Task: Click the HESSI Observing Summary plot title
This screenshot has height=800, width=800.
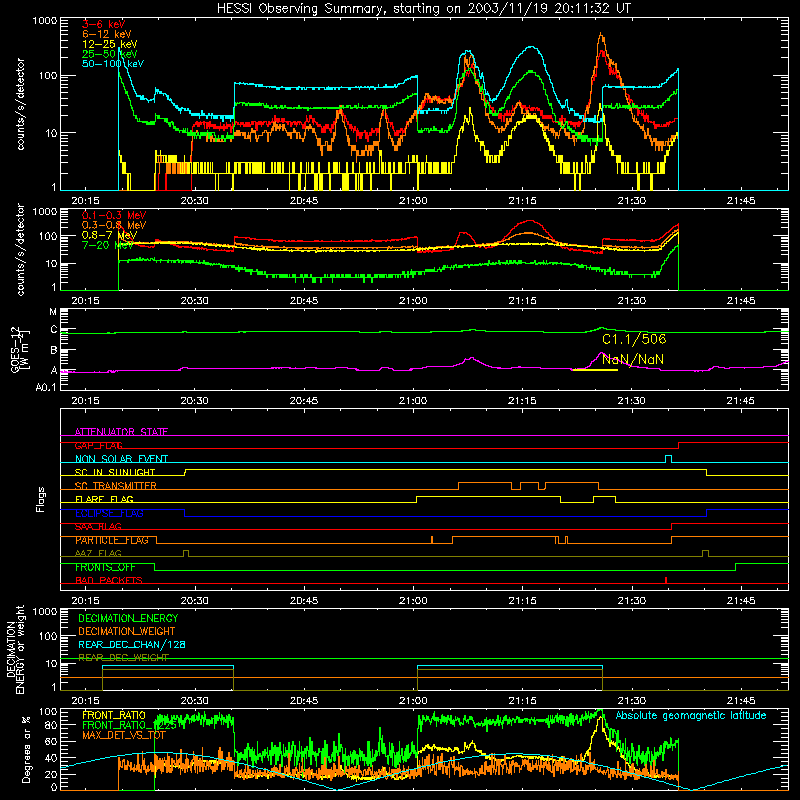Action: [x=424, y=9]
